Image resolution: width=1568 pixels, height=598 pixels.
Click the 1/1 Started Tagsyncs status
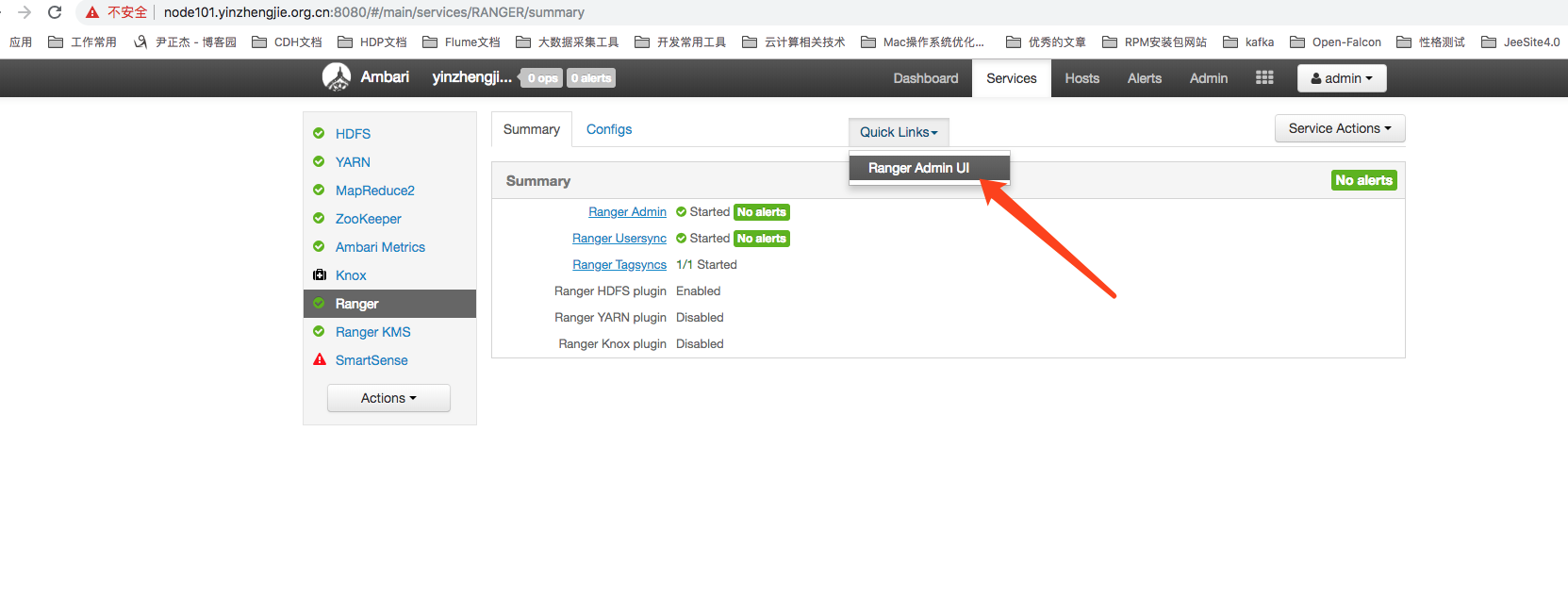706,265
